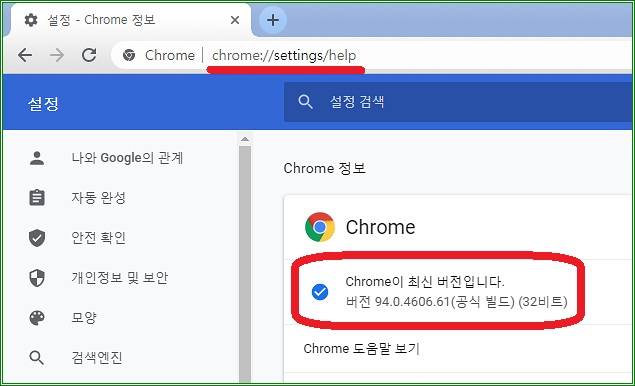Click the 설정 검색 search field
The image size is (635, 386).
458,102
